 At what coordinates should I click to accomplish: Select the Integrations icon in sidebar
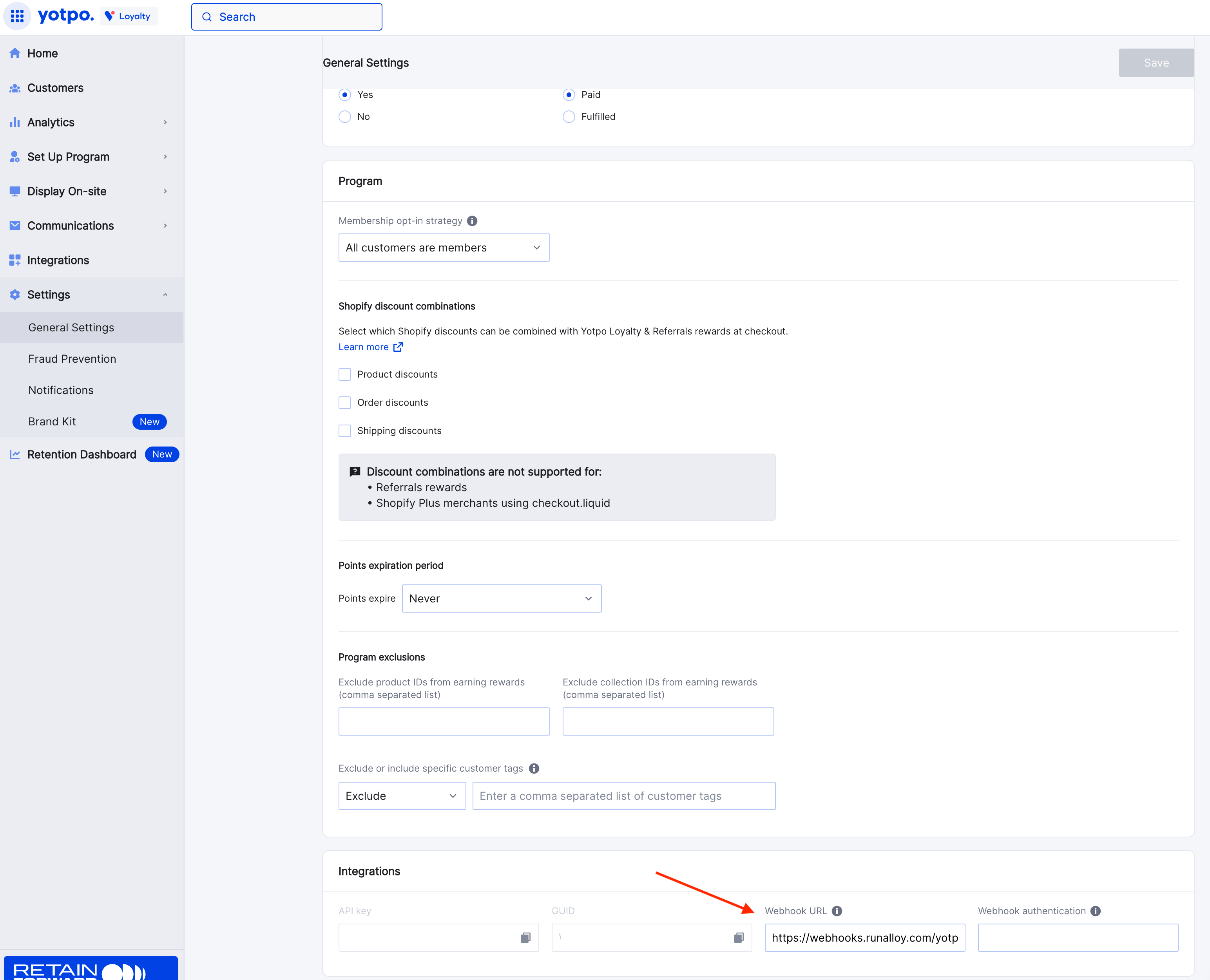[x=14, y=260]
